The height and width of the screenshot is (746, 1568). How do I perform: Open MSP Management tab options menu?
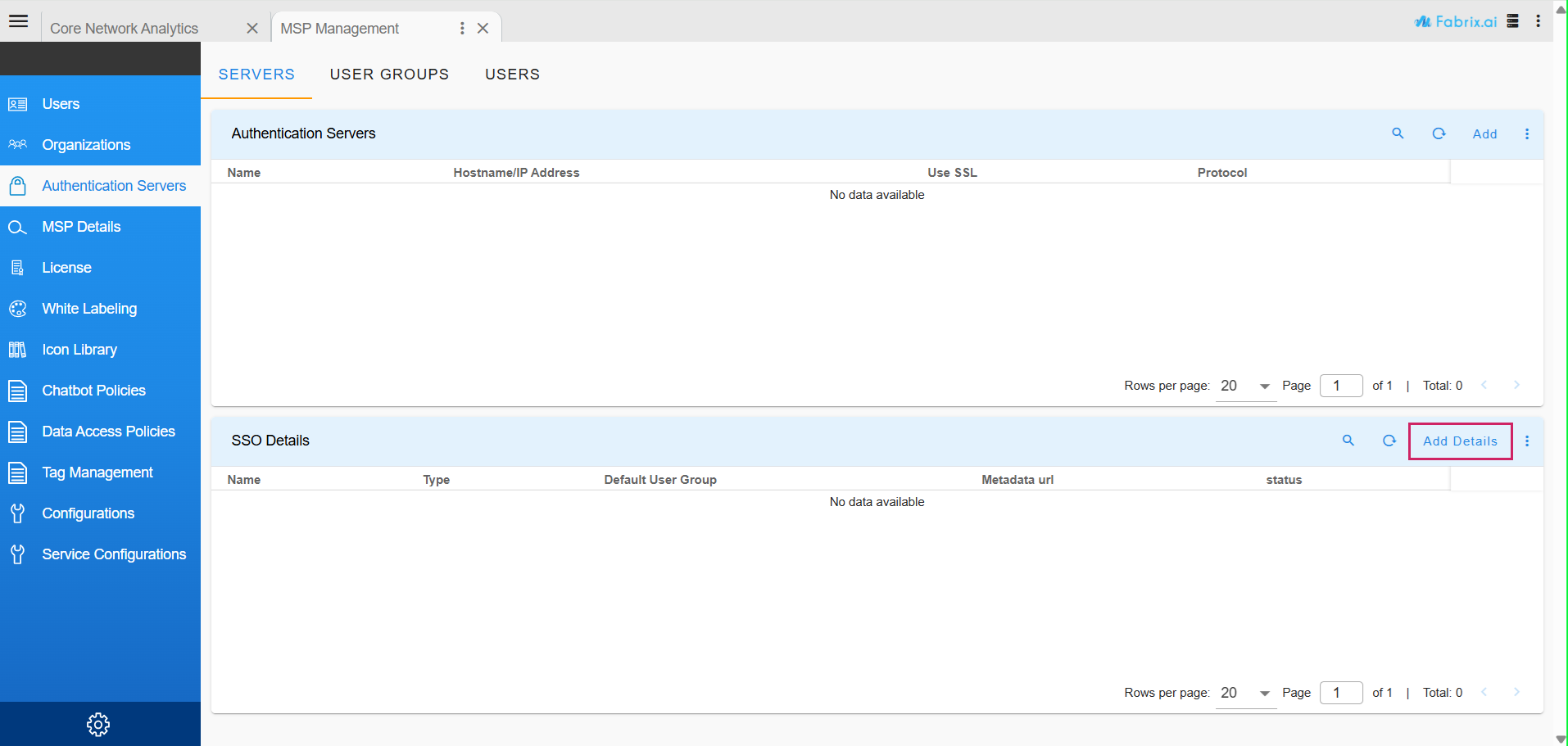(462, 28)
